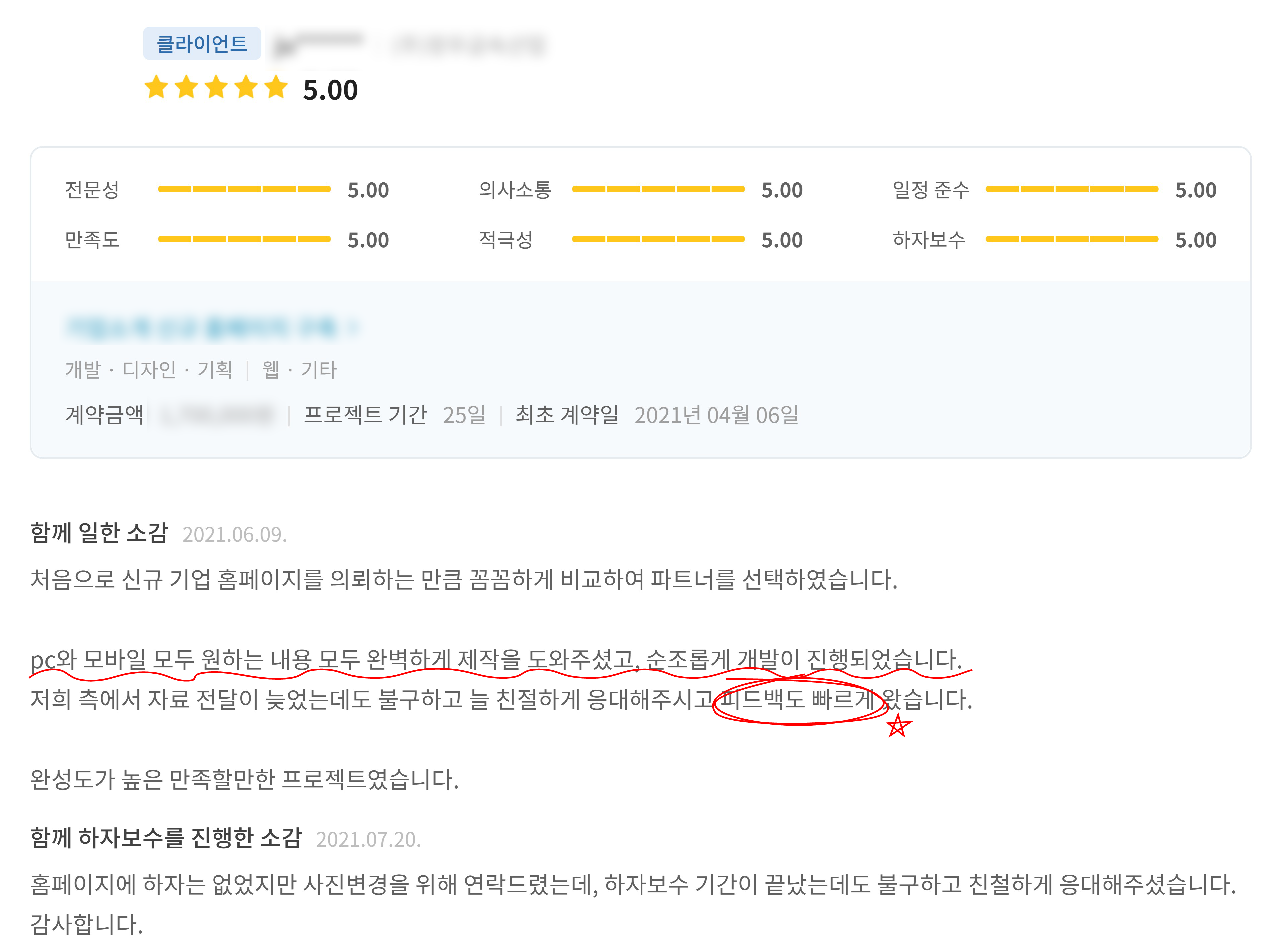Click the fourth yellow rating star
The height and width of the screenshot is (952, 1284).
pos(246,88)
